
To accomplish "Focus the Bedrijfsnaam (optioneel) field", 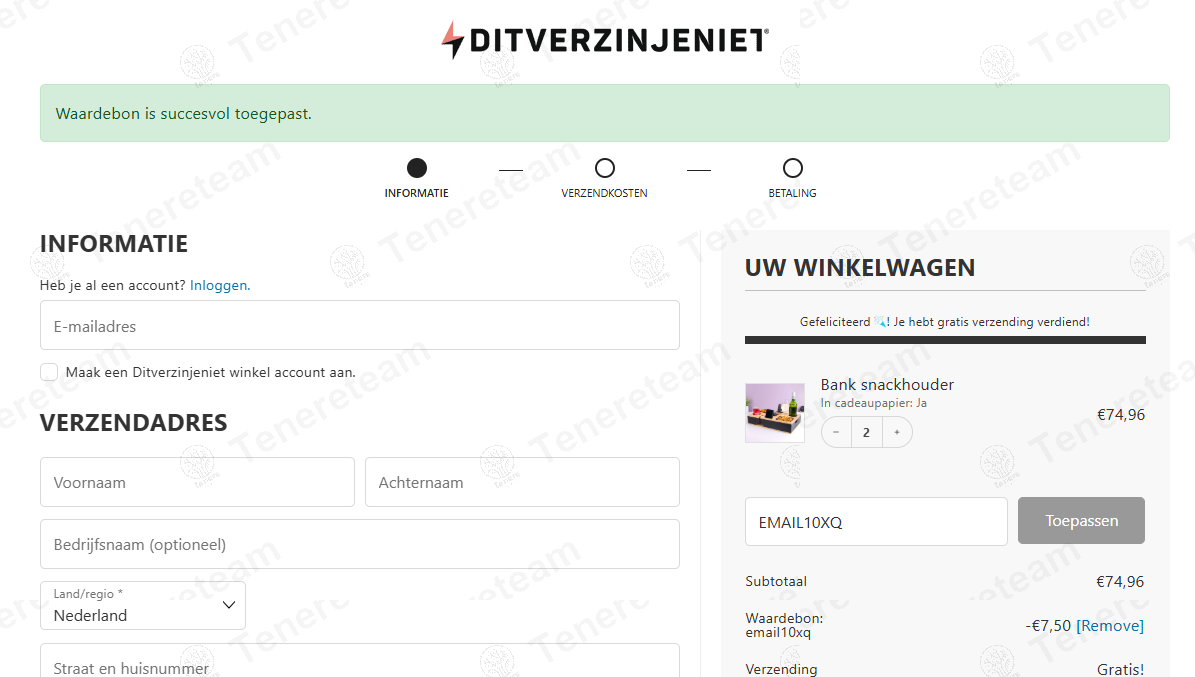I will (x=360, y=544).
